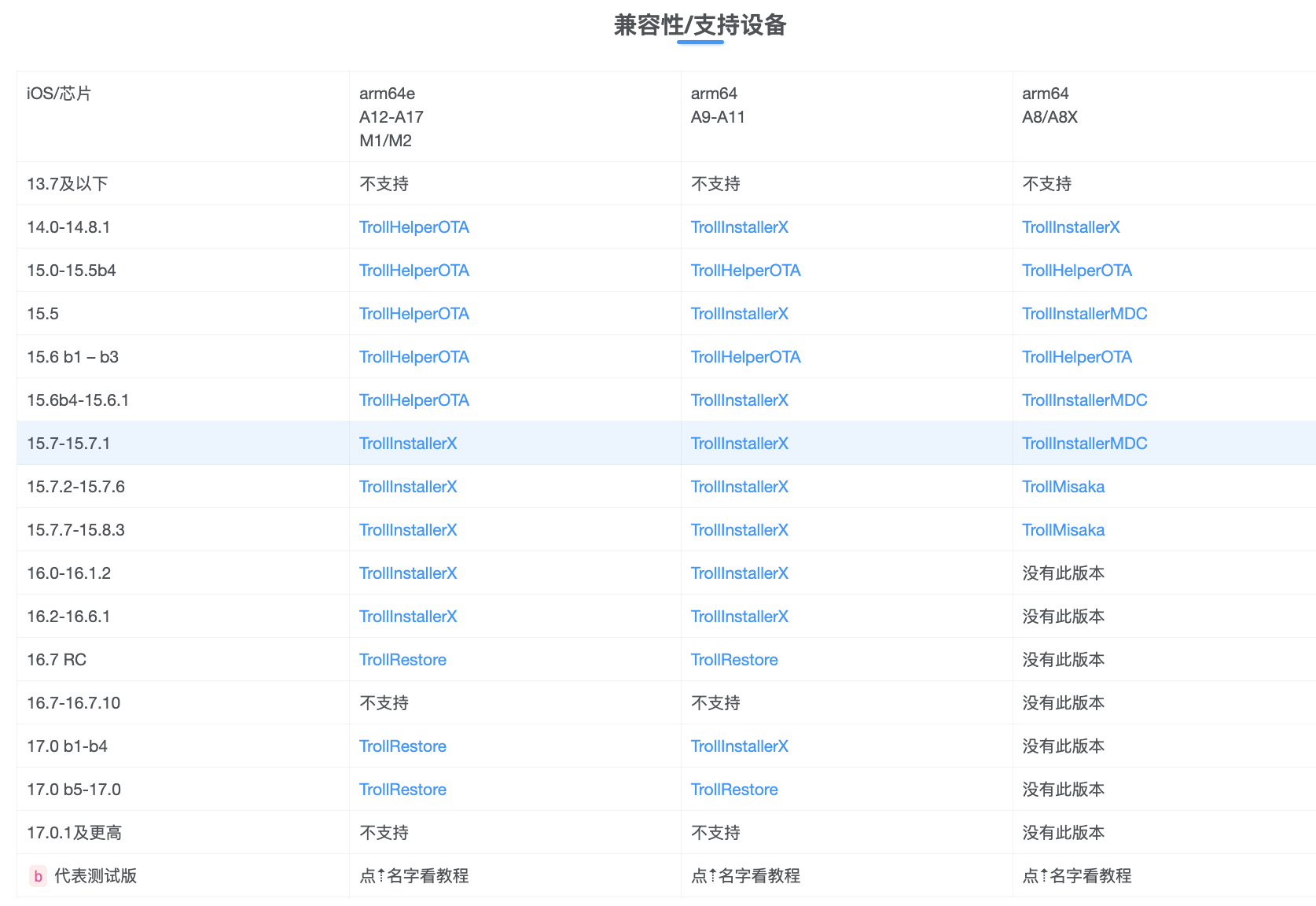Click 点↑名字看教程 under A9-A11 column
Viewport: 1316px width, 906px height.
point(745,876)
